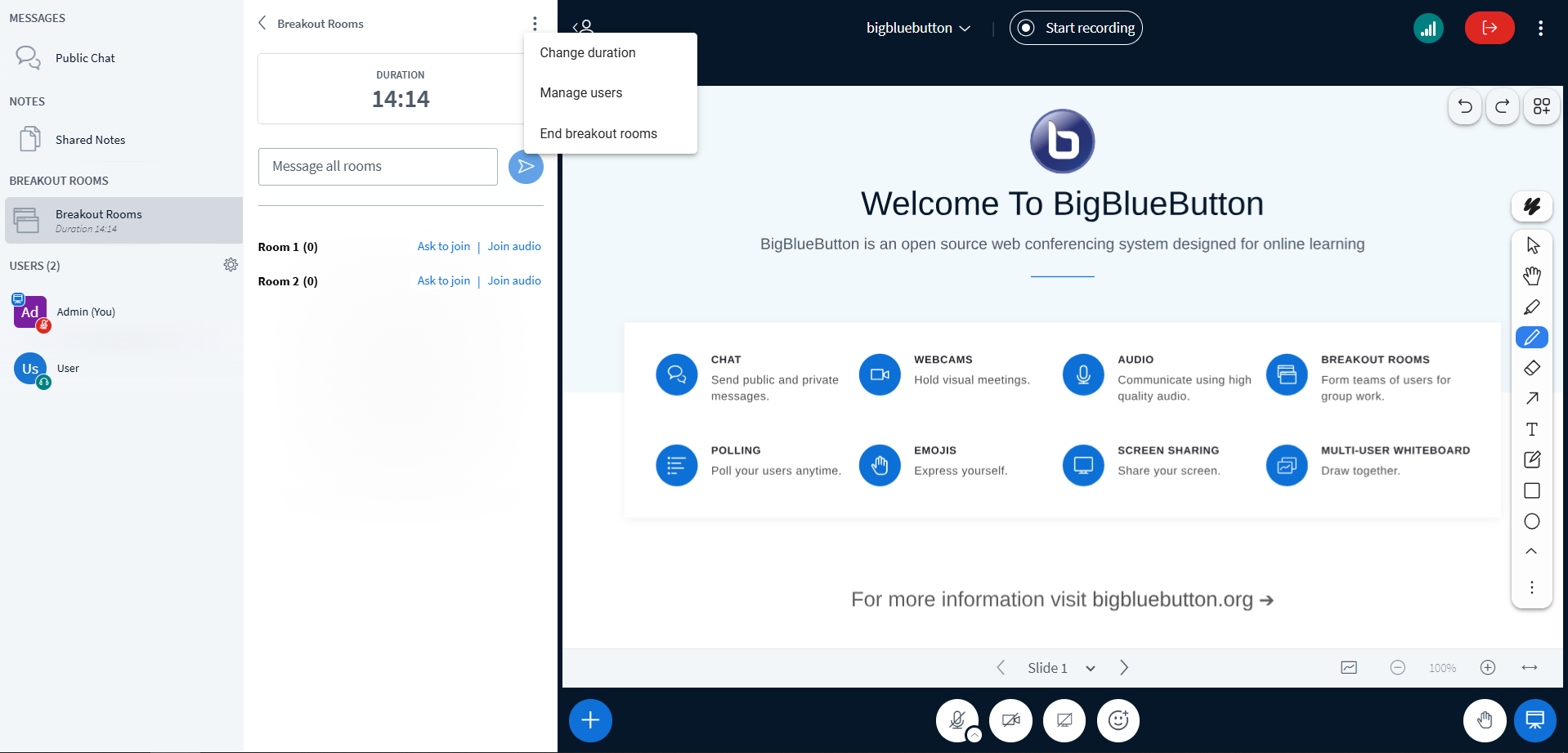Open Slide 1 selector dropdown
1568x753 pixels.
(1061, 668)
